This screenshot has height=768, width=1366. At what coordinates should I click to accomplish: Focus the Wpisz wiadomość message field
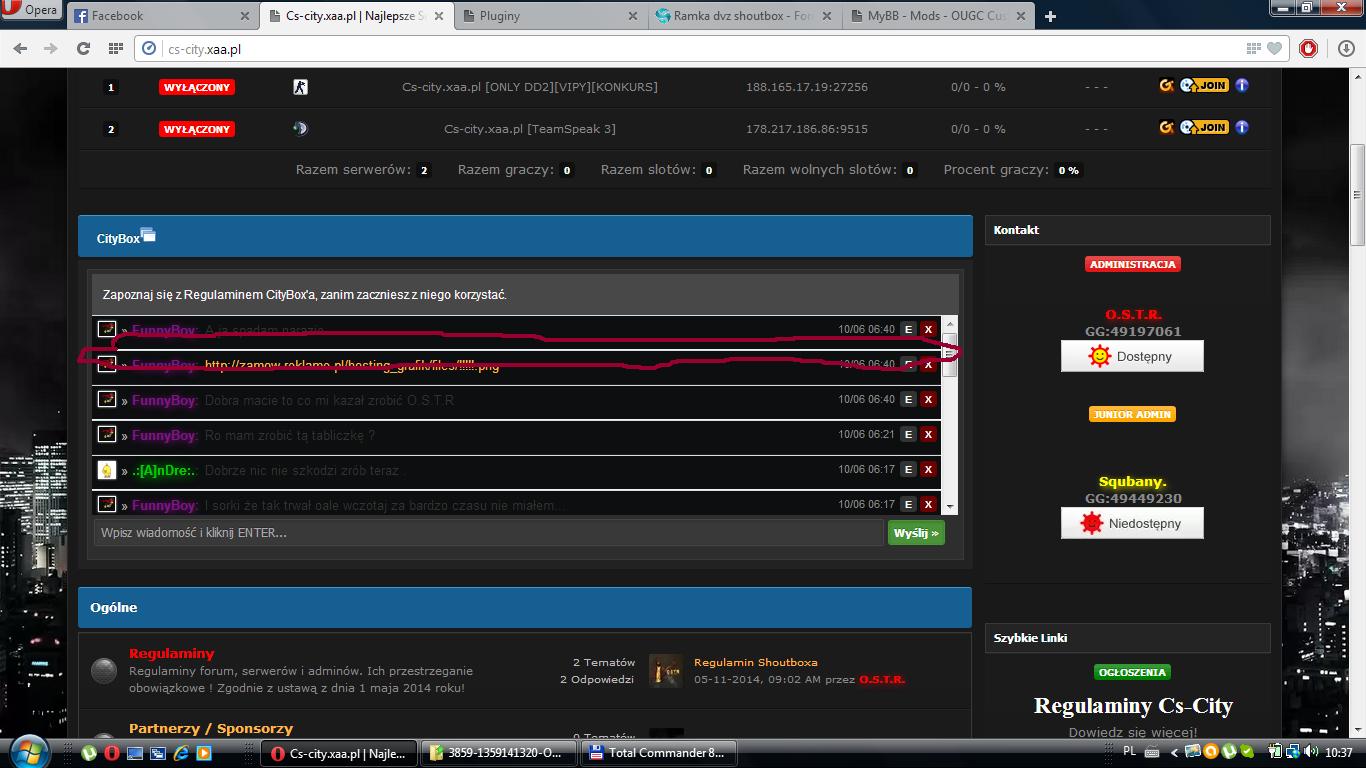[x=488, y=533]
